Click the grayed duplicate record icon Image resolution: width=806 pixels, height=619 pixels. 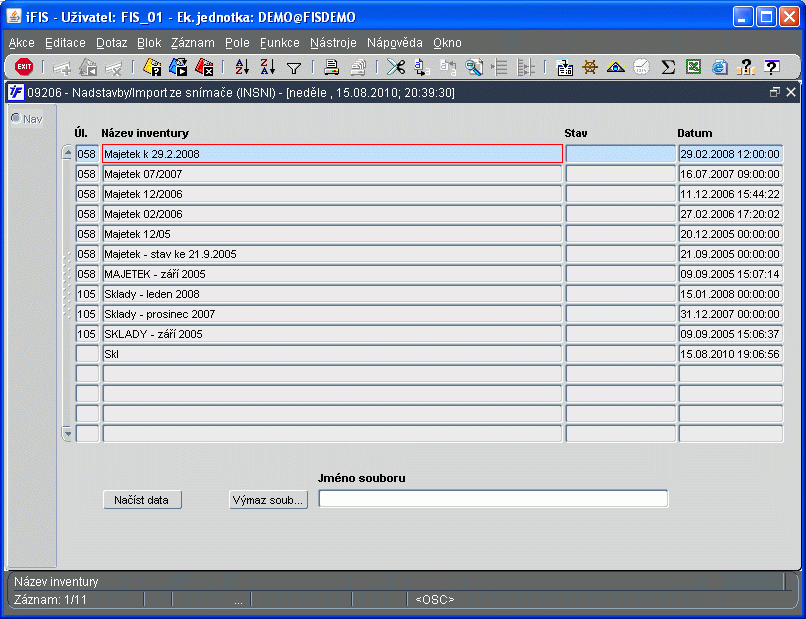(x=88, y=67)
